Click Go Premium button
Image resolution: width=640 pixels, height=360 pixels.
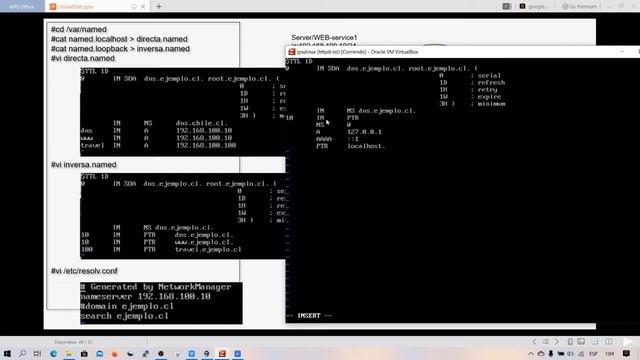pyautogui.click(x=580, y=7)
